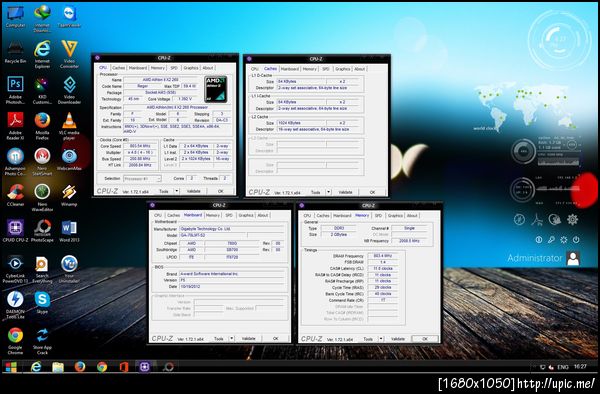Open DAEMON Tools Lite desktop icon
600x394 pixels.
tap(15, 304)
